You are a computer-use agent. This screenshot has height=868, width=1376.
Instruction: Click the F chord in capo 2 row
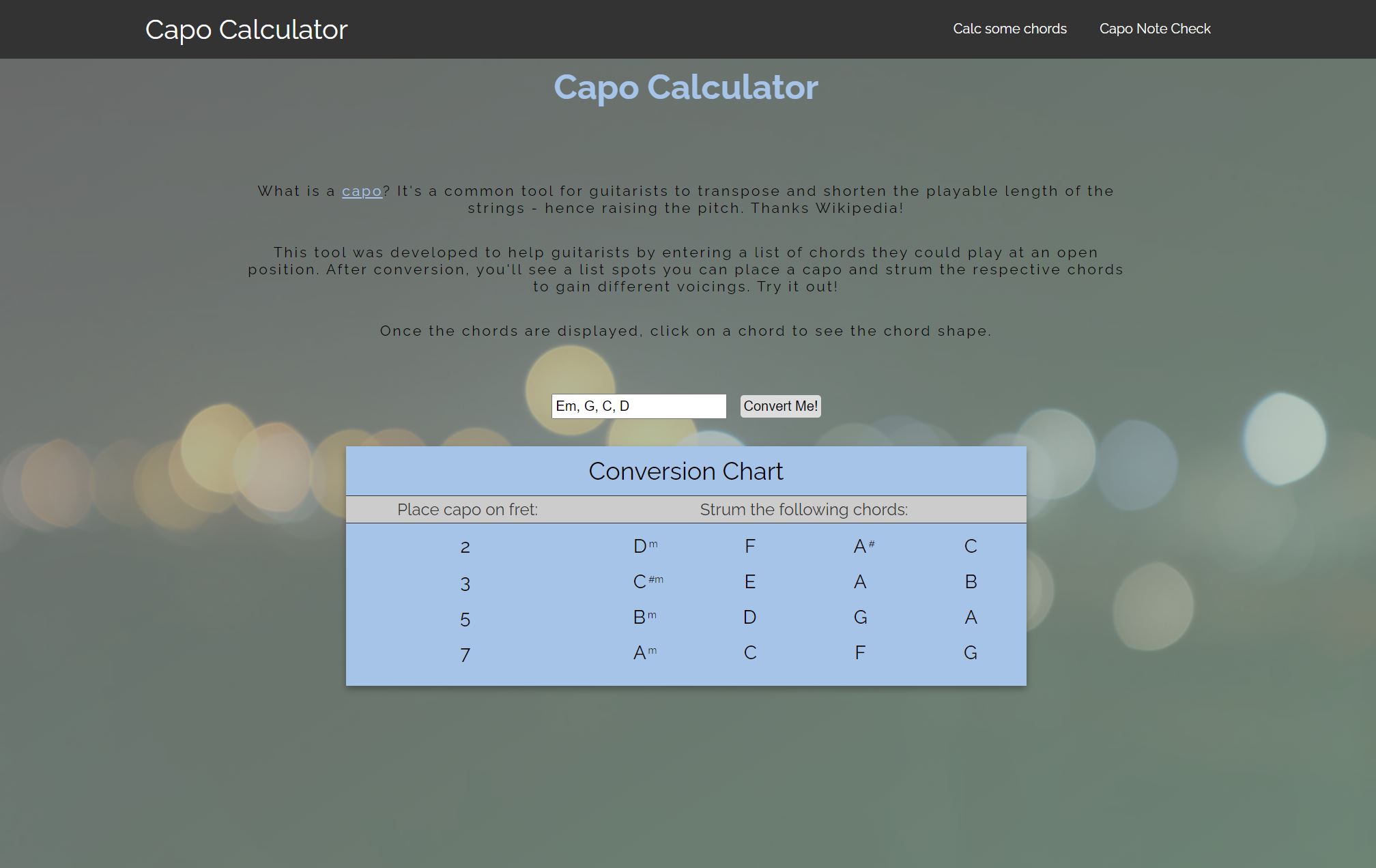click(x=749, y=546)
